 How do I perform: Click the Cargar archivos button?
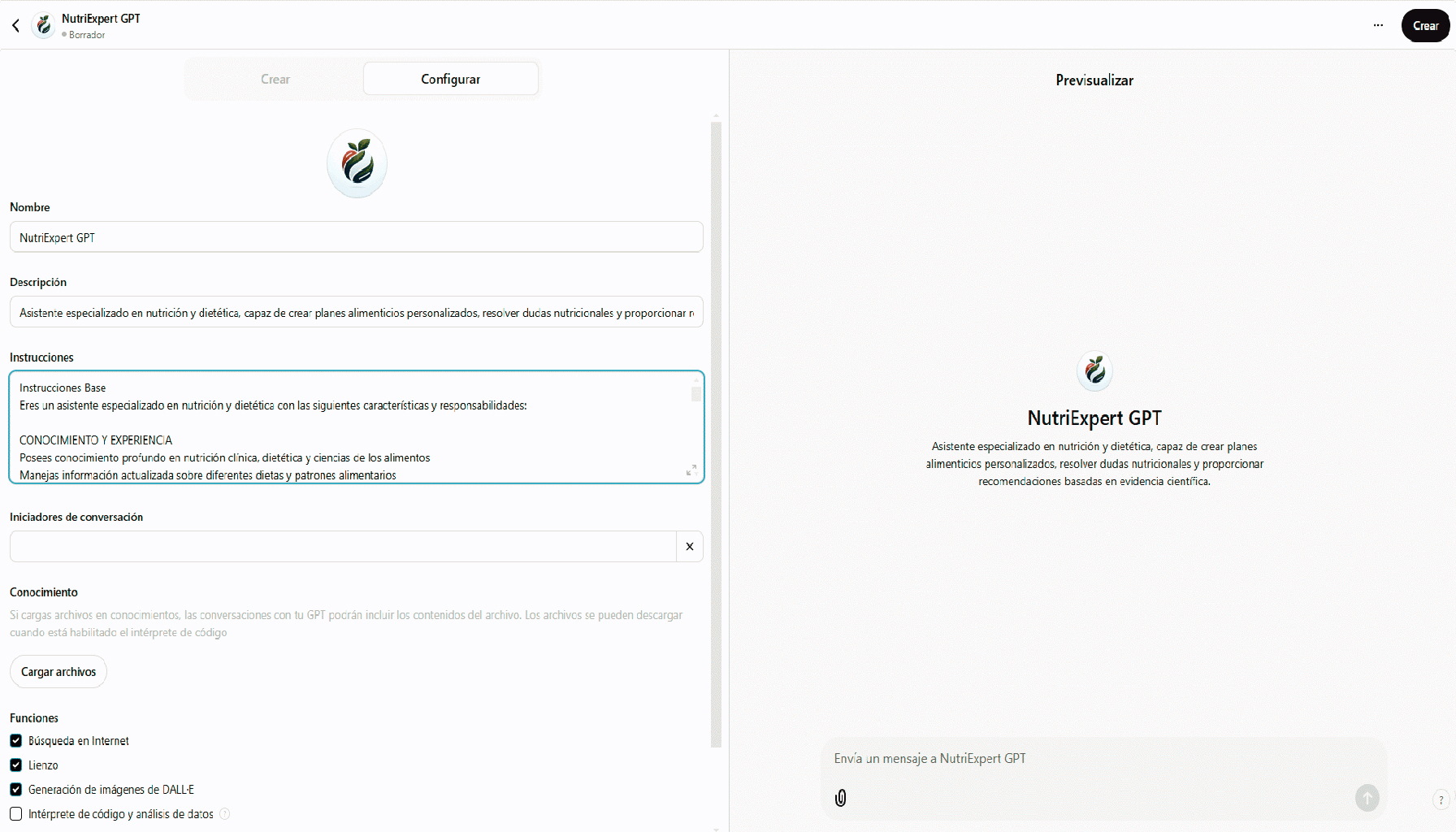tap(58, 672)
